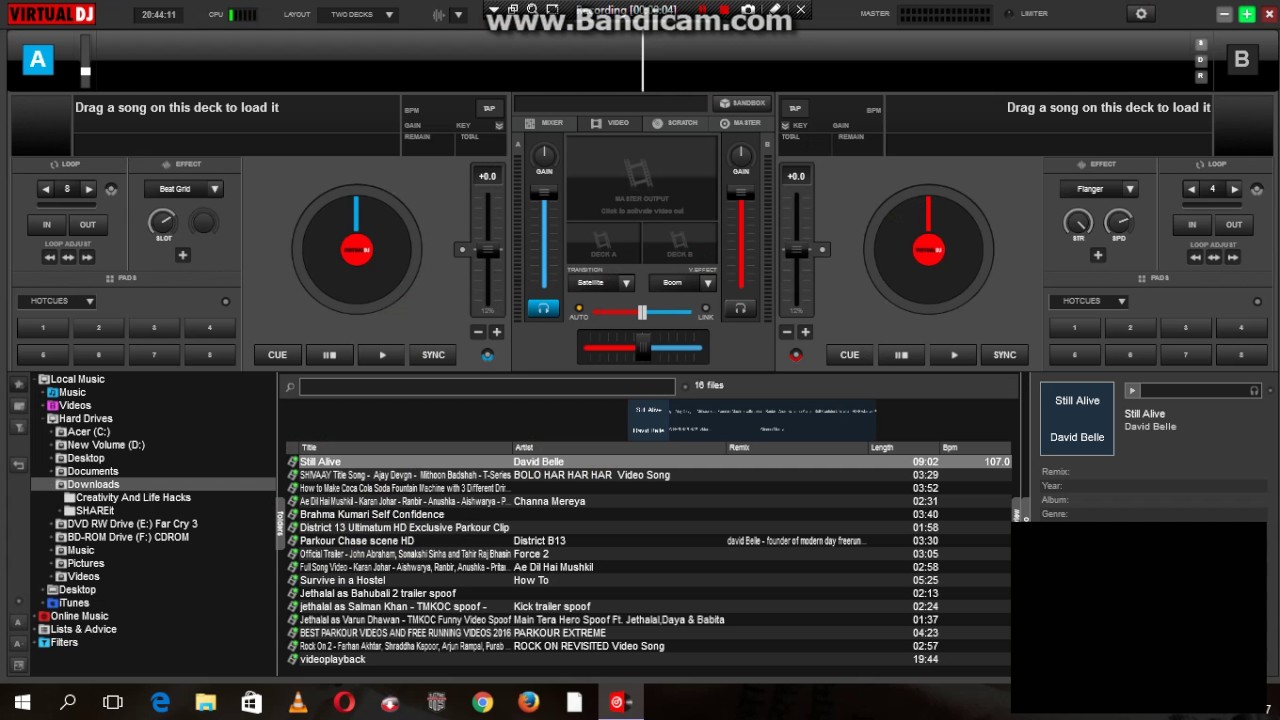Open Opera browser from taskbar
Screen dimensions: 1280x720
(344, 702)
